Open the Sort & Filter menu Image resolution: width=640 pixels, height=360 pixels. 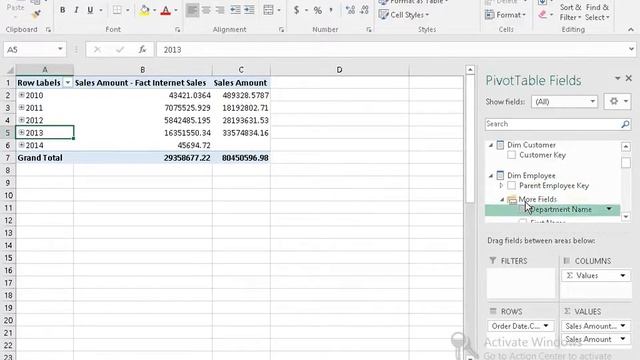click(570, 13)
